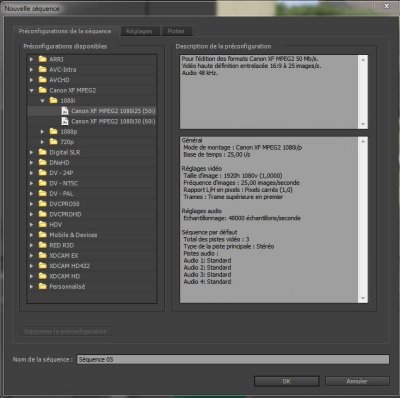Image resolution: width=400 pixels, height=398 pixels.
Task: Click the XDCAM EX folder icon
Action: (x=42, y=256)
